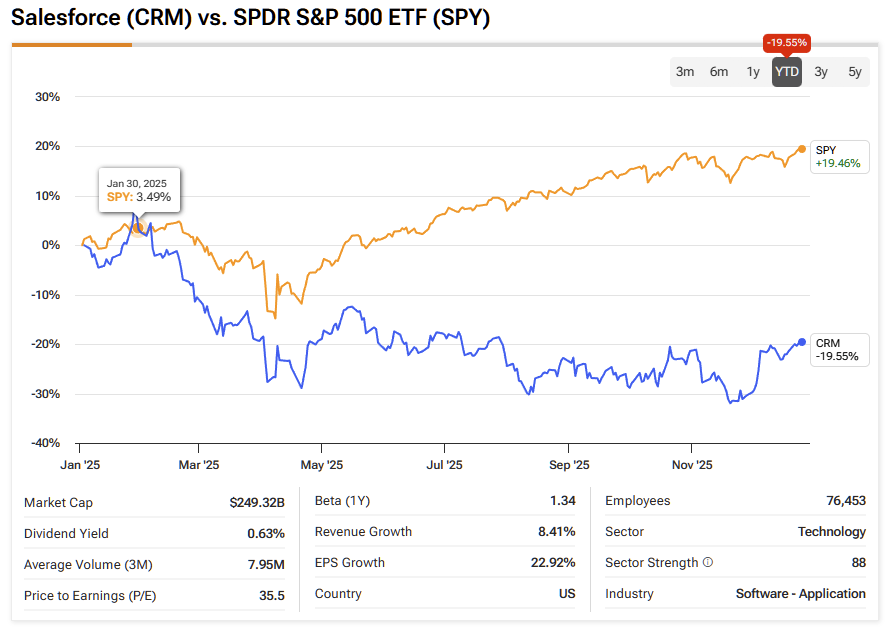Click the Sector Strength info icon

click(x=708, y=563)
